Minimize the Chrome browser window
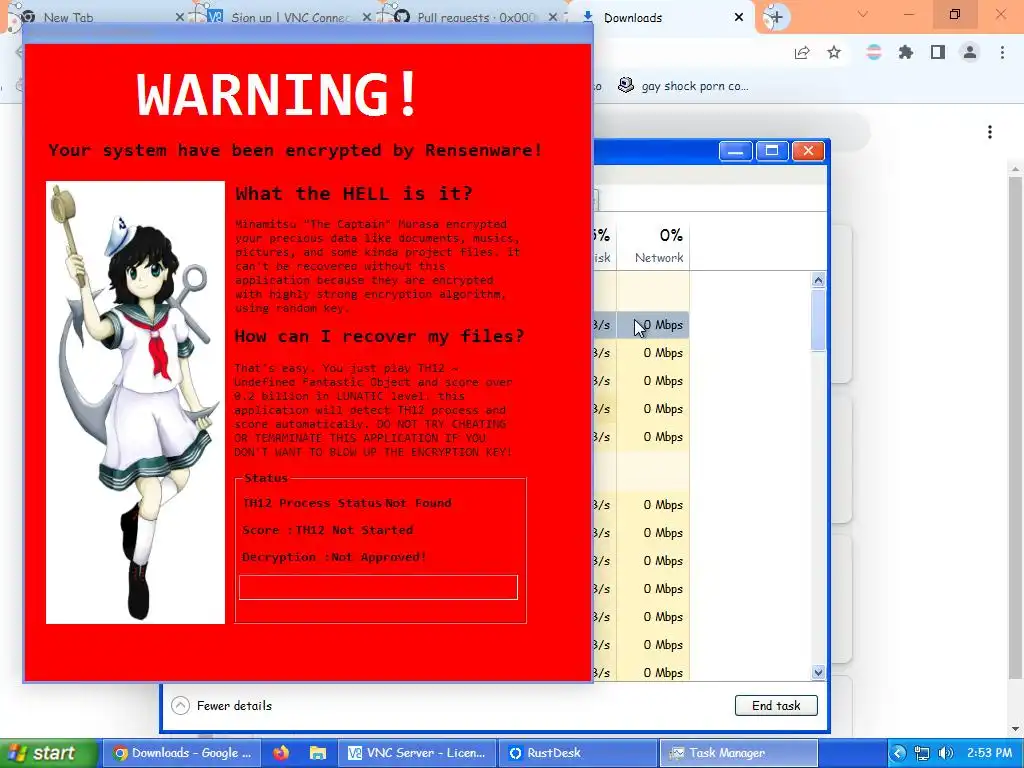The height and width of the screenshot is (768, 1024). point(909,14)
